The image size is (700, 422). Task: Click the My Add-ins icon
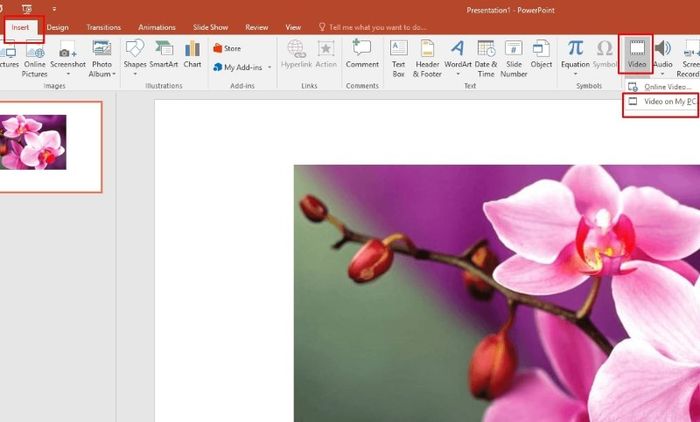218,67
